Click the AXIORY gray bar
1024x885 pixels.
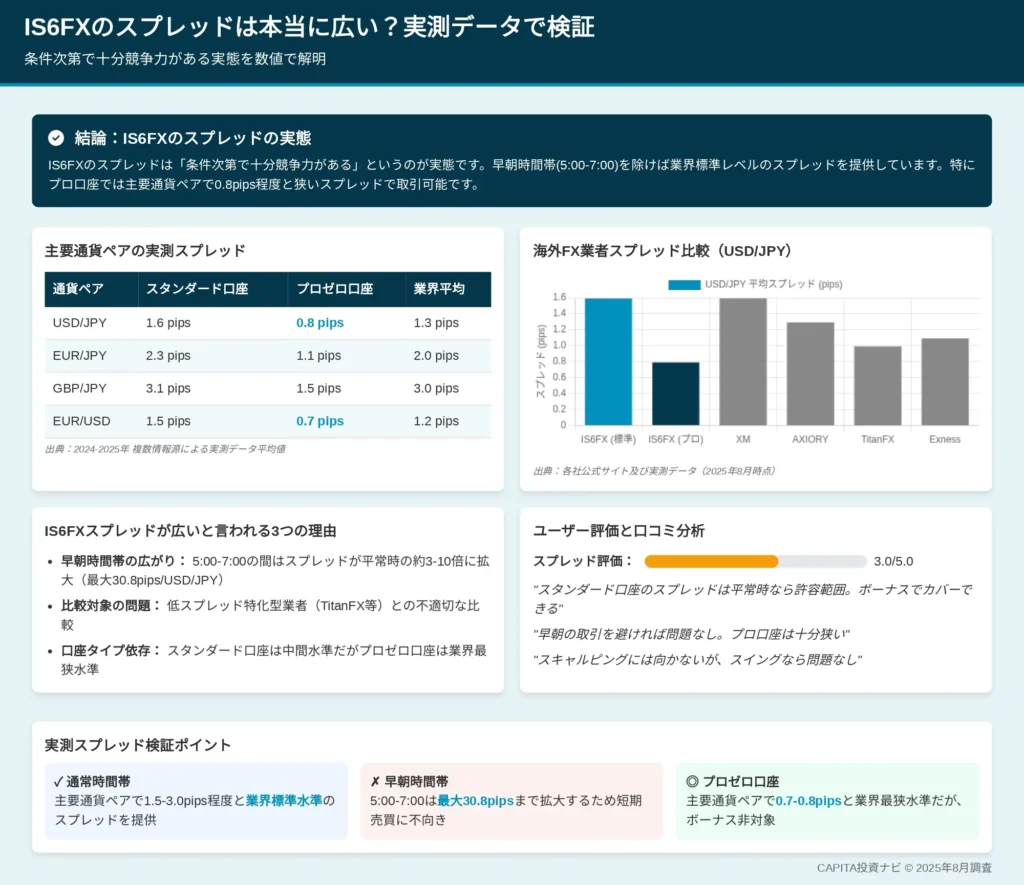(x=810, y=374)
